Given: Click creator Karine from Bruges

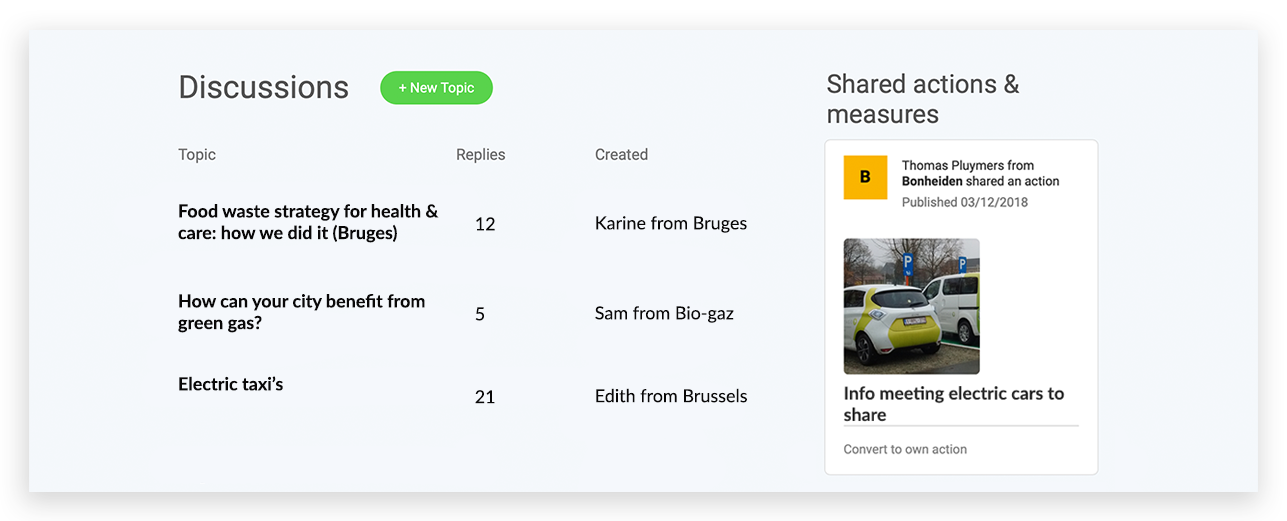Looking at the screenshot, I should coord(671,223).
